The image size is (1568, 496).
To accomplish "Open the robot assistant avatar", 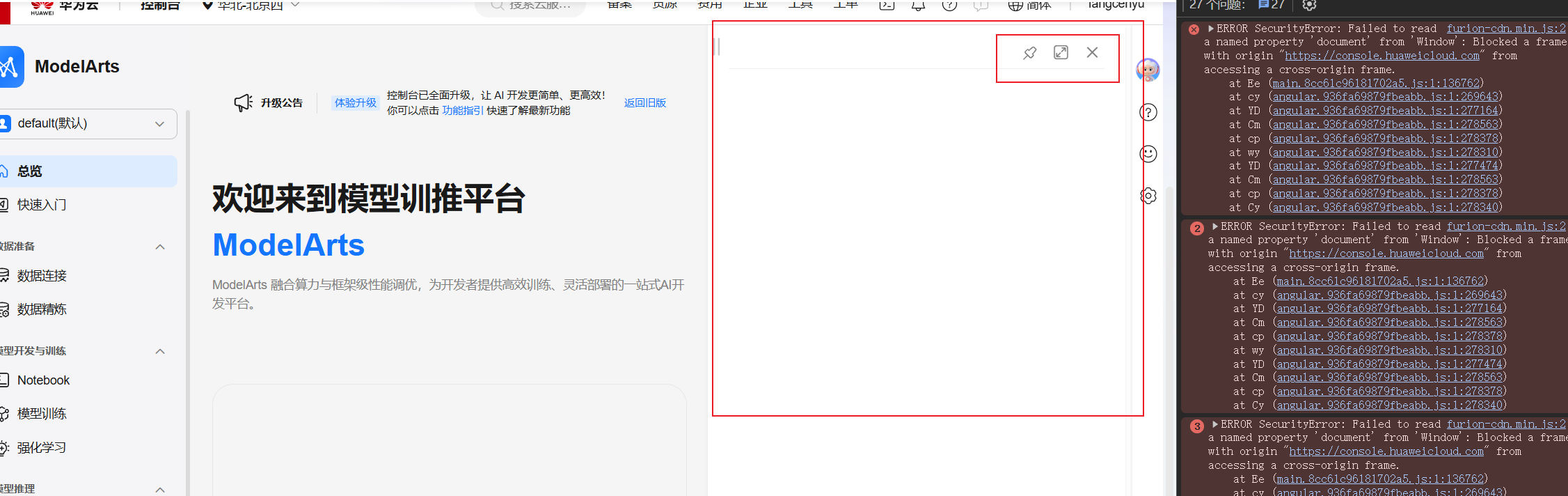I will [x=1148, y=70].
